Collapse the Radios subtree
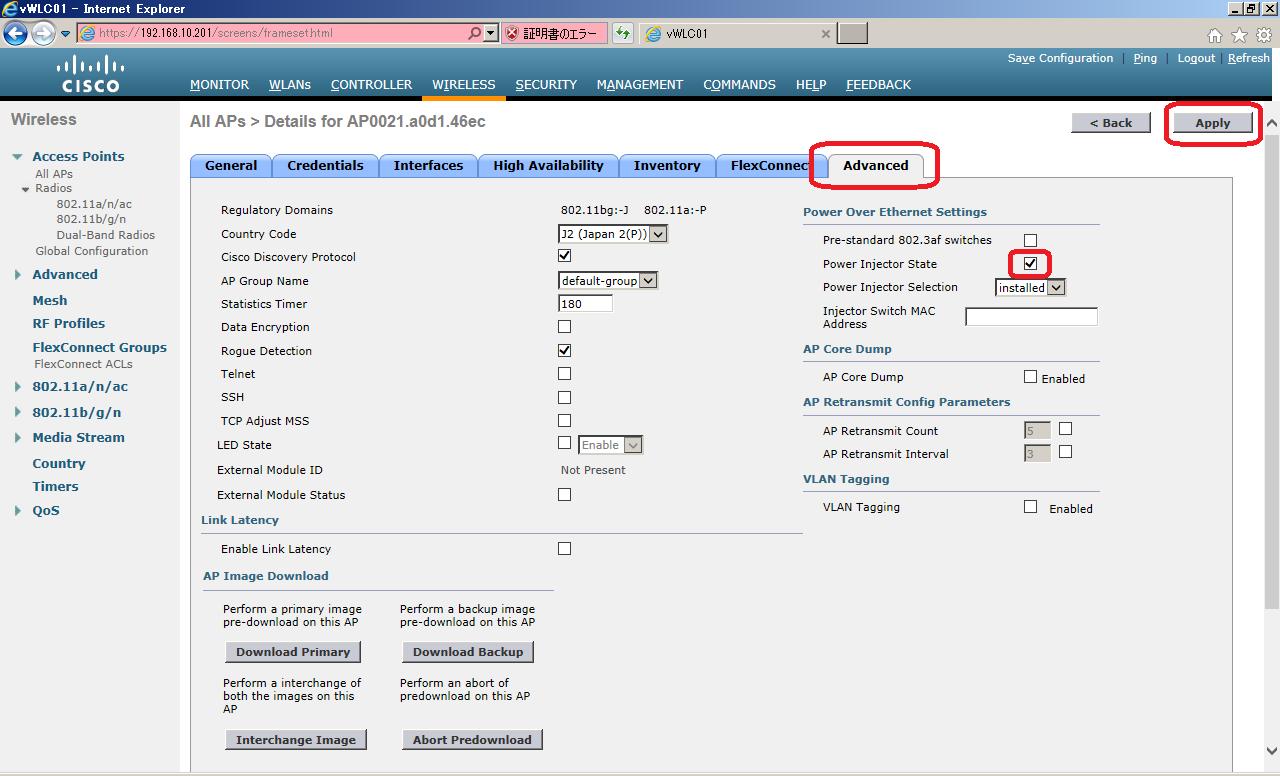 [x=26, y=189]
